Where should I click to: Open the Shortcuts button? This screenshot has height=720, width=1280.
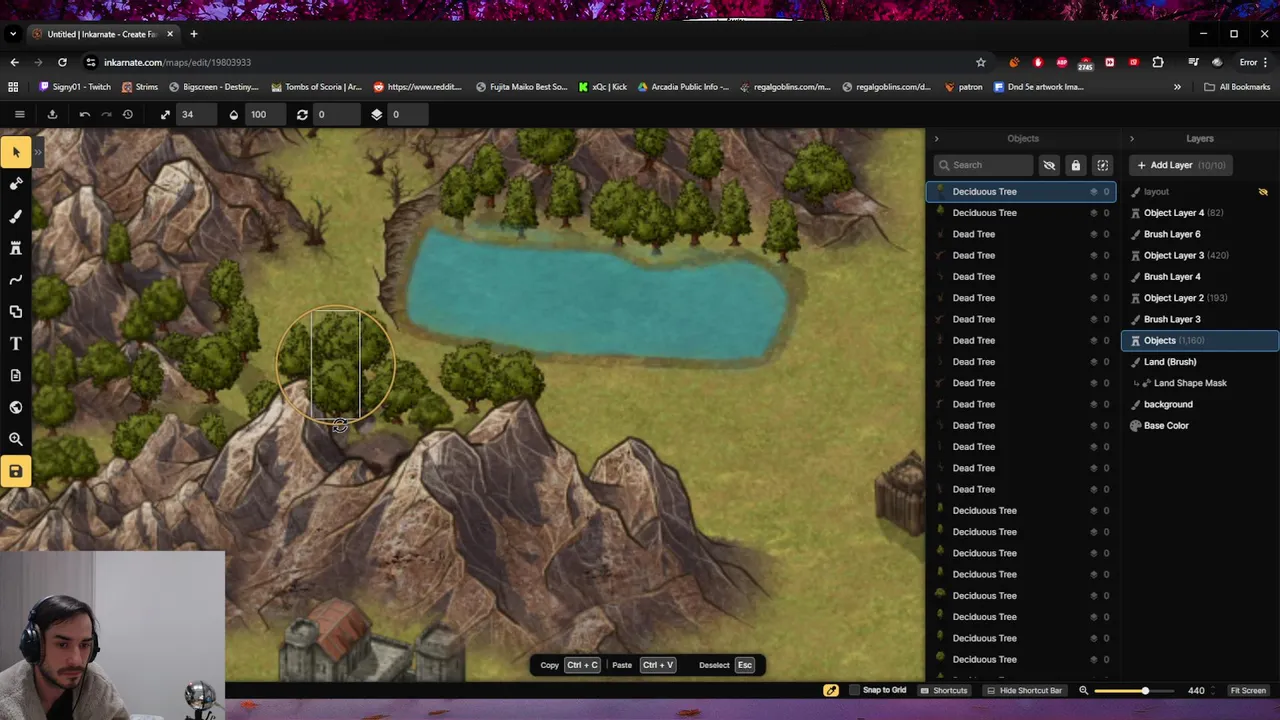click(944, 690)
